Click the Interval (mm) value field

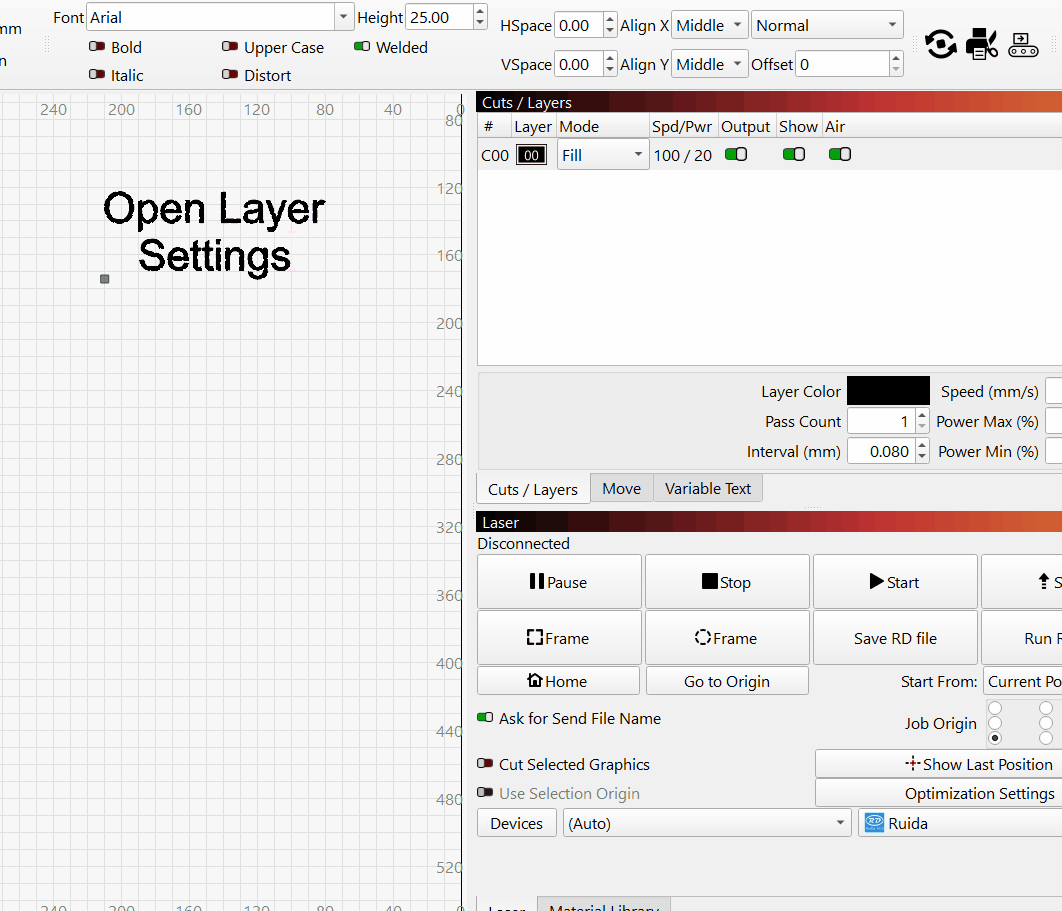click(x=881, y=452)
